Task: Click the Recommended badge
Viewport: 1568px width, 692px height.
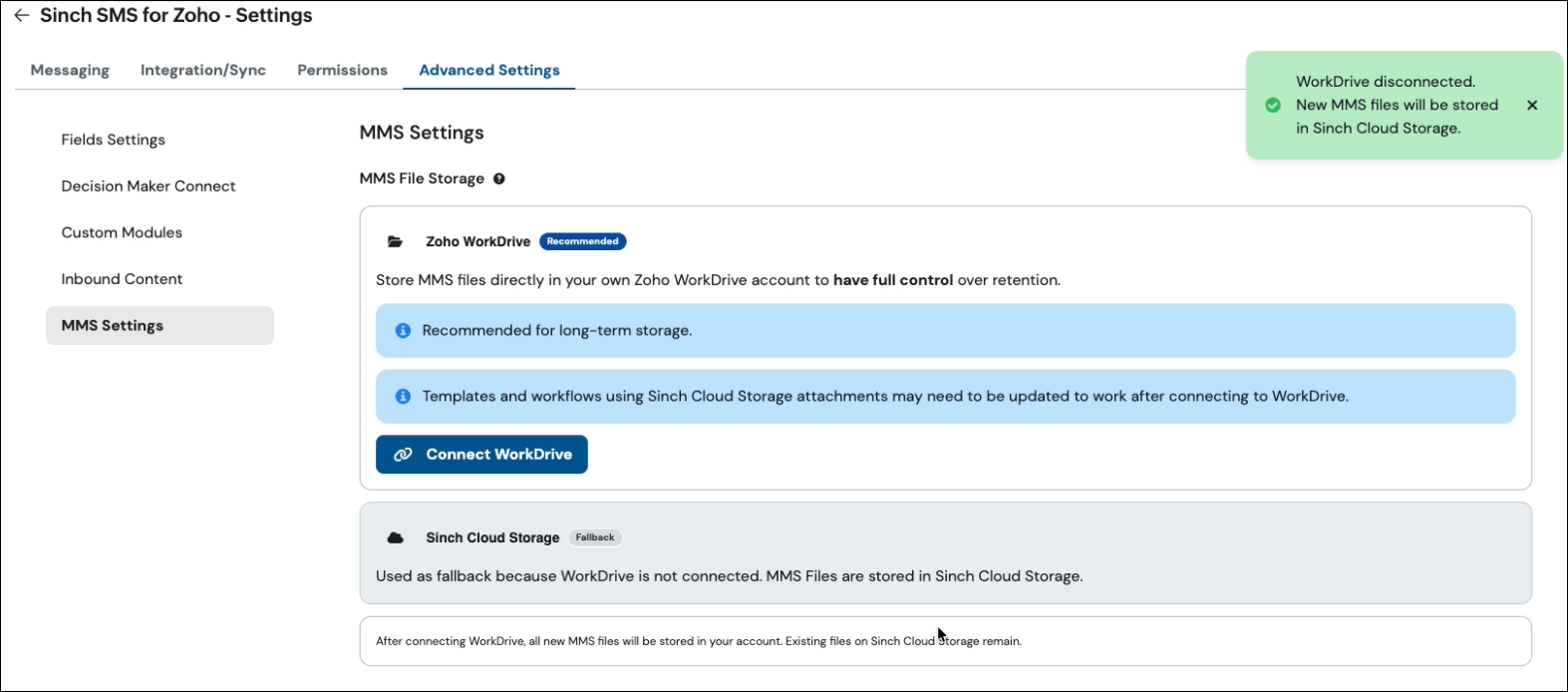Action: (583, 241)
